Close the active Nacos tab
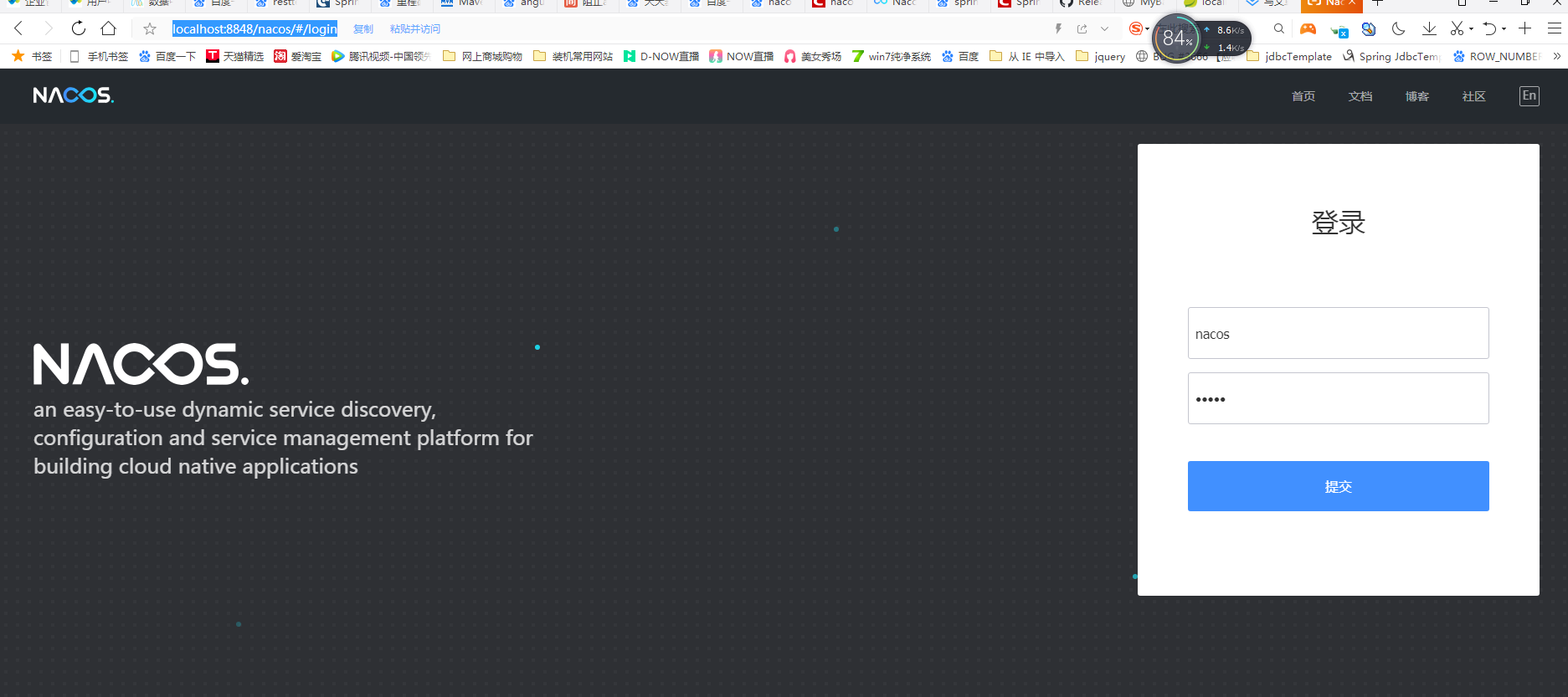This screenshot has height=697, width=1568. [x=1351, y=3]
